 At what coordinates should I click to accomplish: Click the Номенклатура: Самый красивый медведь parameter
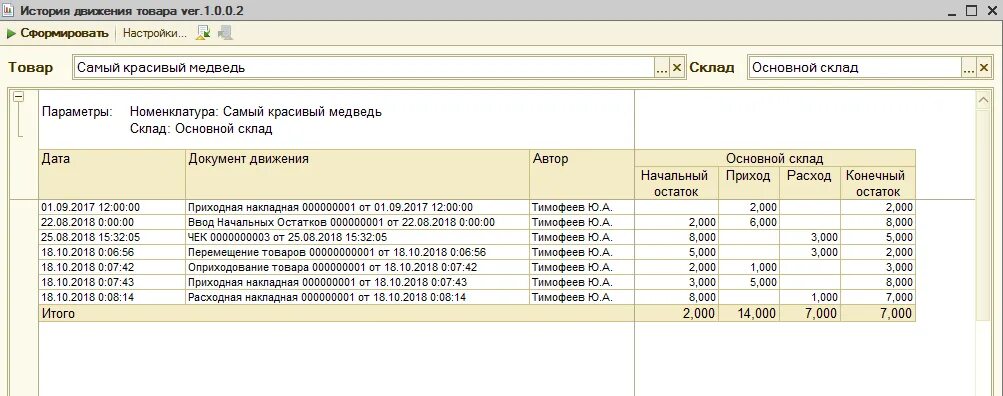(x=256, y=112)
